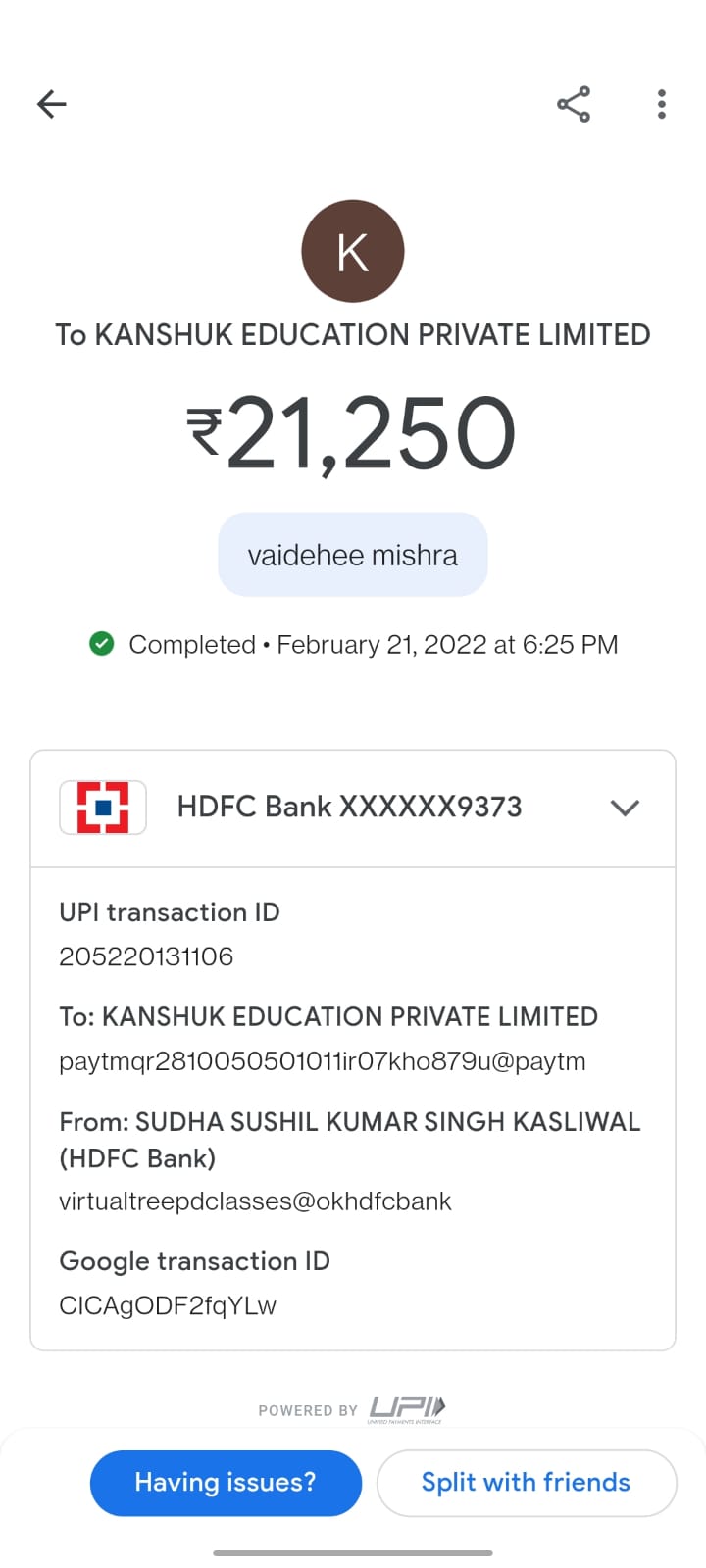This screenshot has height=1568, width=706.
Task: Tap the recipient paytm UPI address
Action: point(323,1061)
